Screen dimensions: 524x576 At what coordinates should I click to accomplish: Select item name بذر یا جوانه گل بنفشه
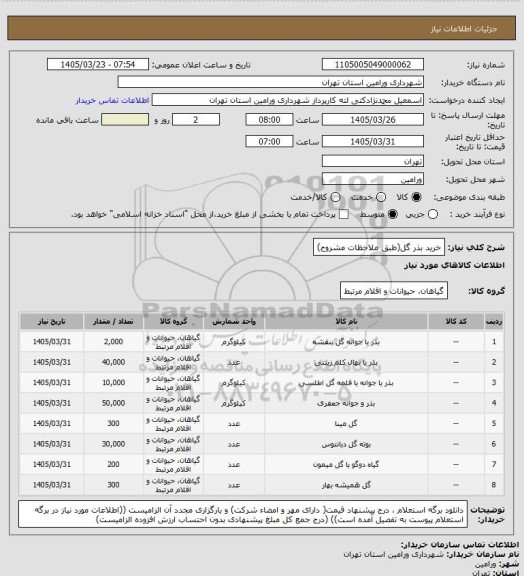[x=346, y=342]
